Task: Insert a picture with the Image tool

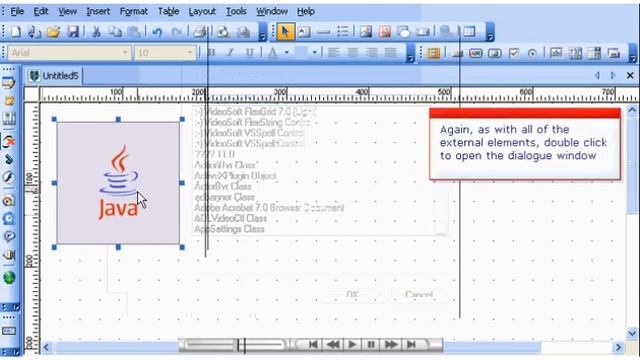Action: click(366, 31)
